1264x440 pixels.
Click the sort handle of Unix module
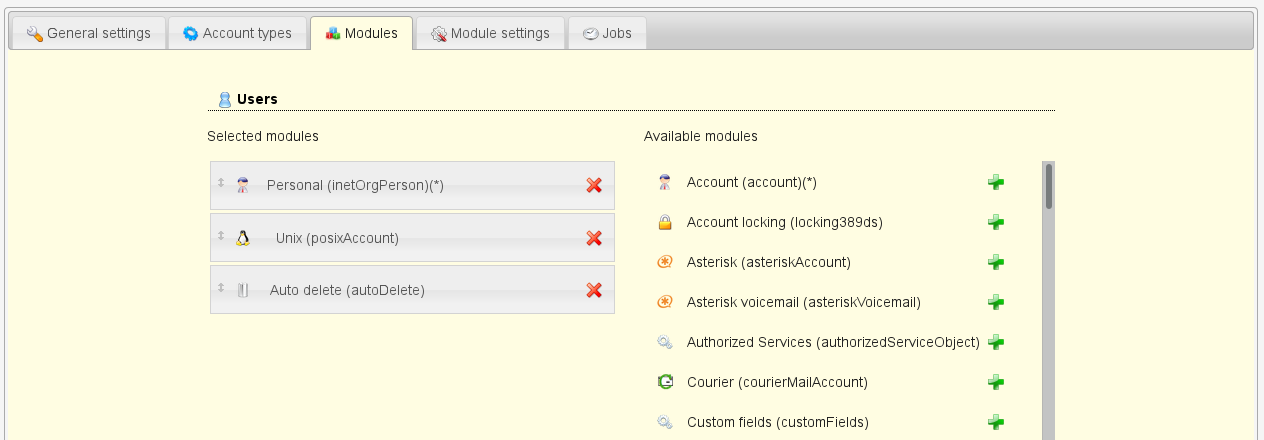point(221,236)
